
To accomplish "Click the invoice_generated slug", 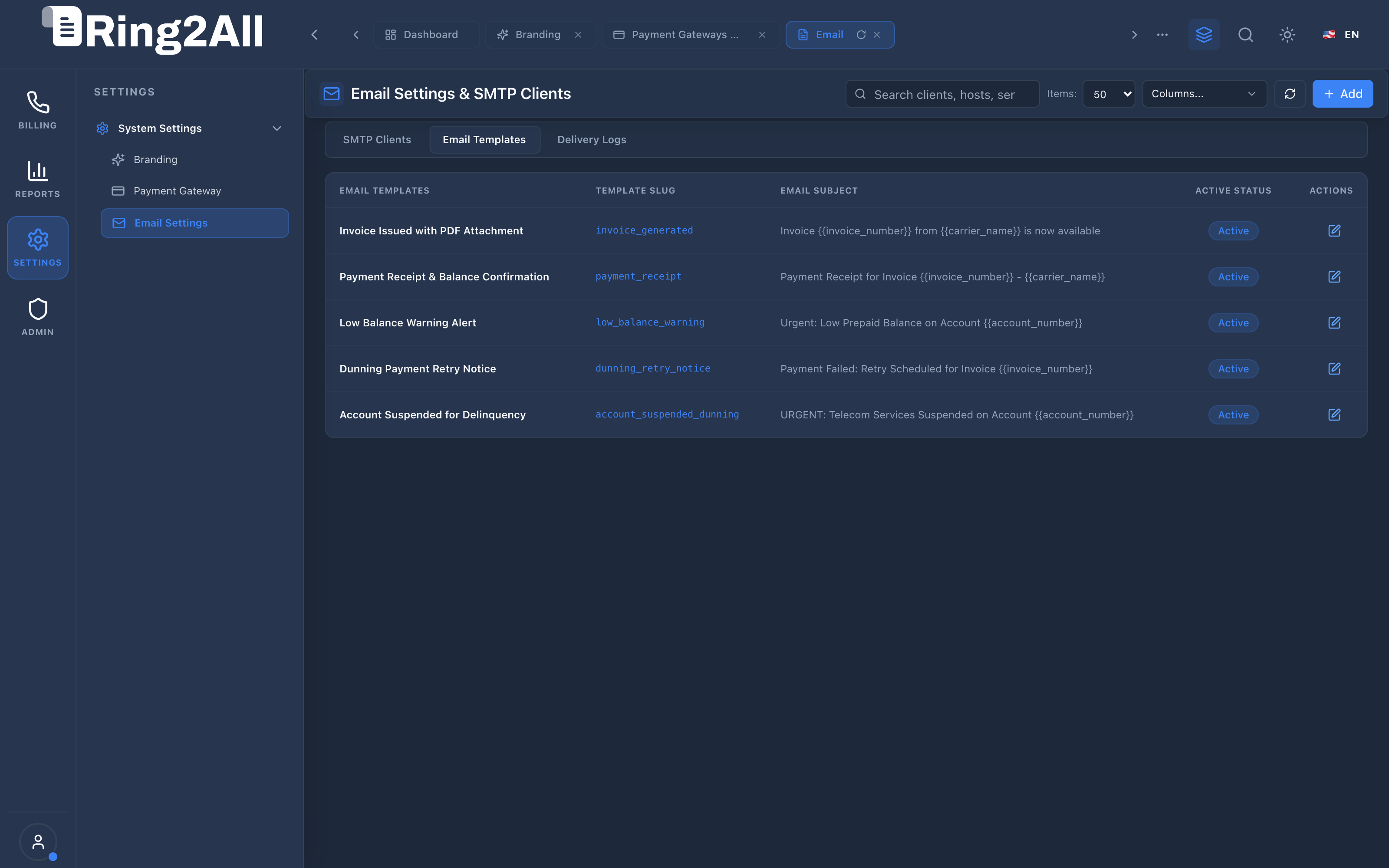I will pos(644,230).
